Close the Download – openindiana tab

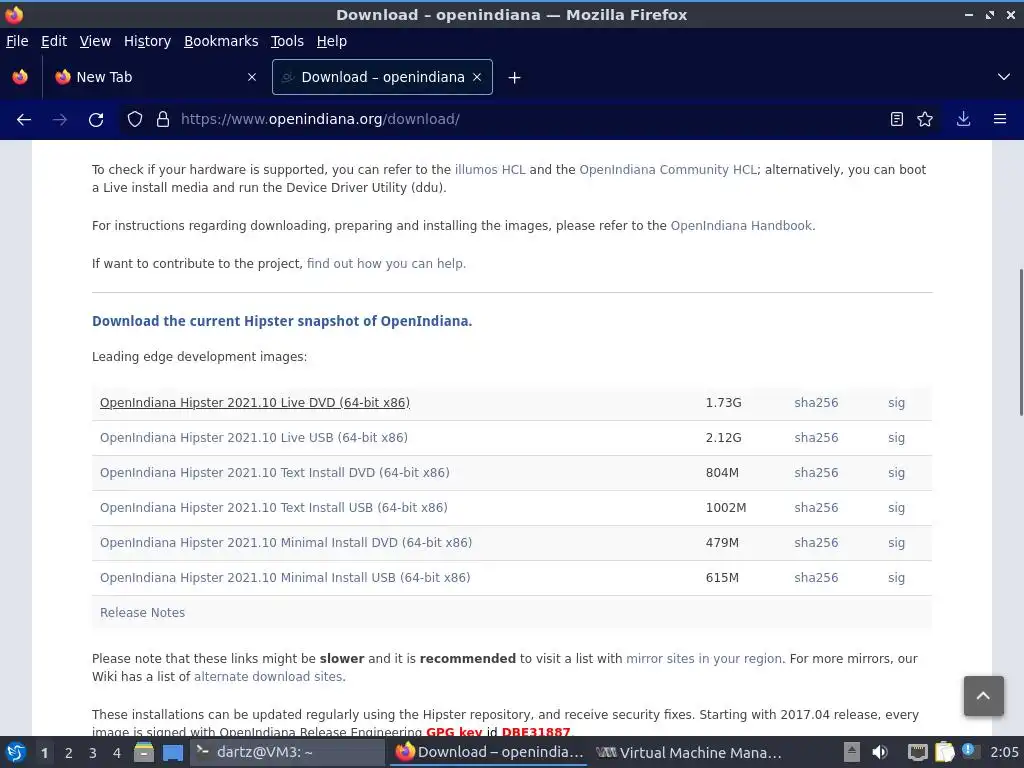477,77
